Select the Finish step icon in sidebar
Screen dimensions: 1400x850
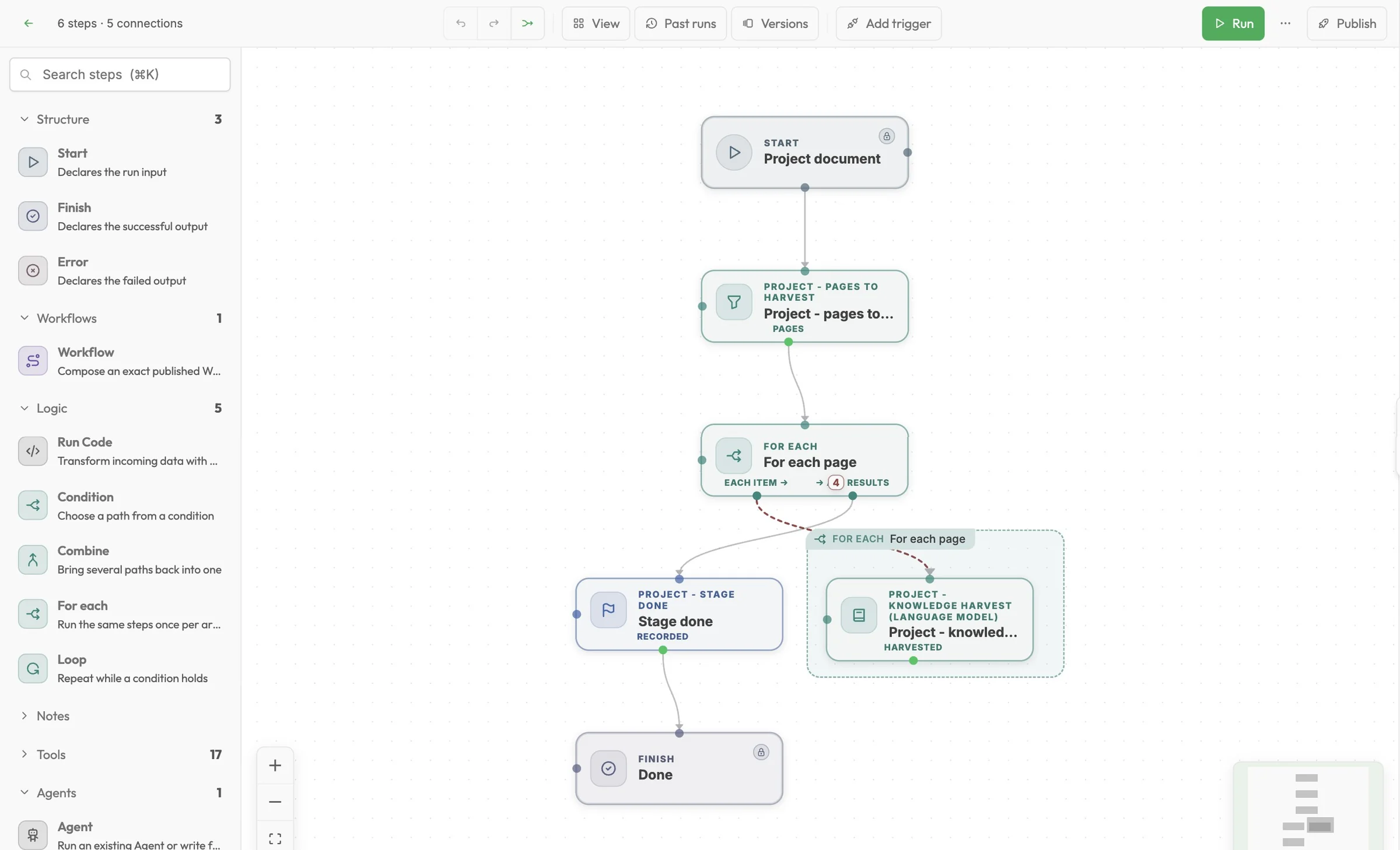coord(33,216)
